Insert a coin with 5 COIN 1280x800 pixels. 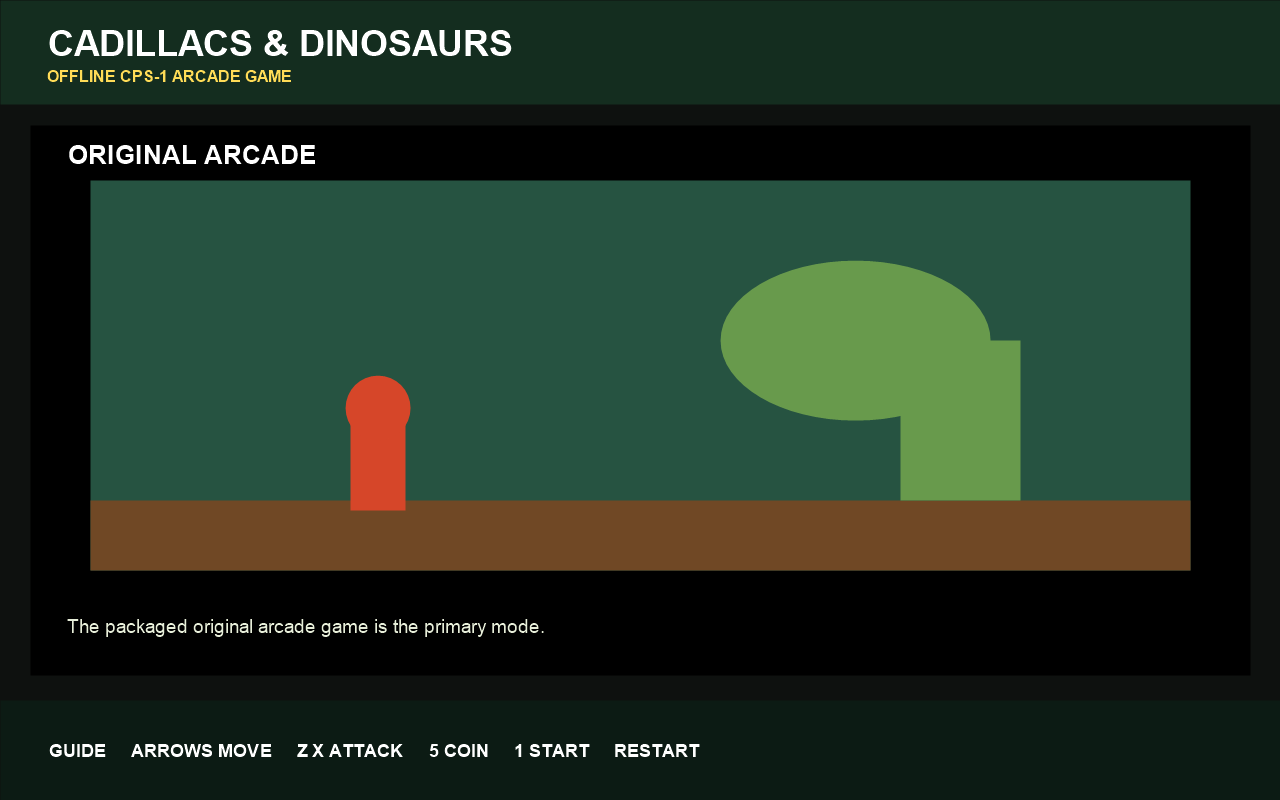tap(459, 751)
